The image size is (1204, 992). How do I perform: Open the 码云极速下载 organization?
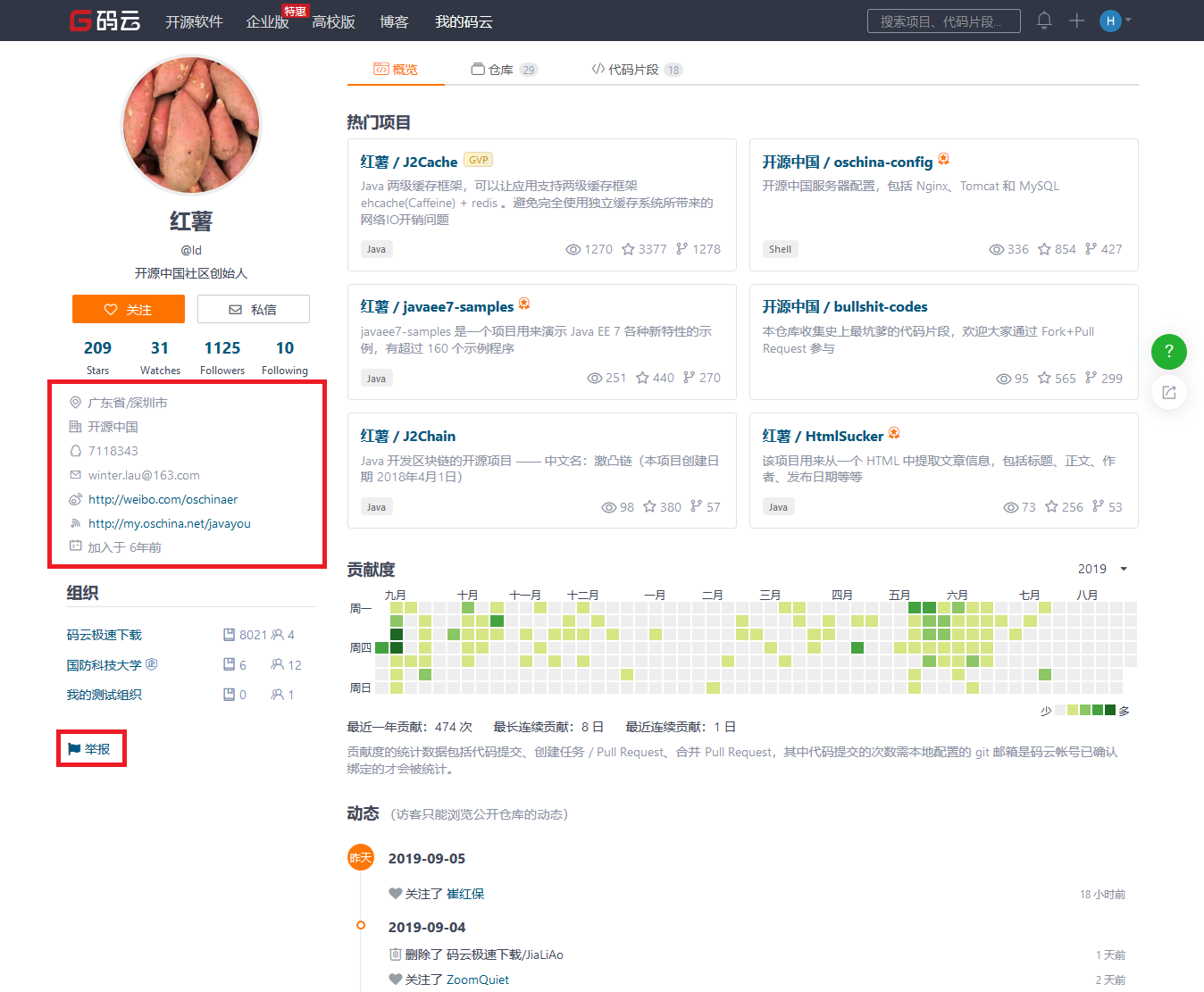(104, 635)
